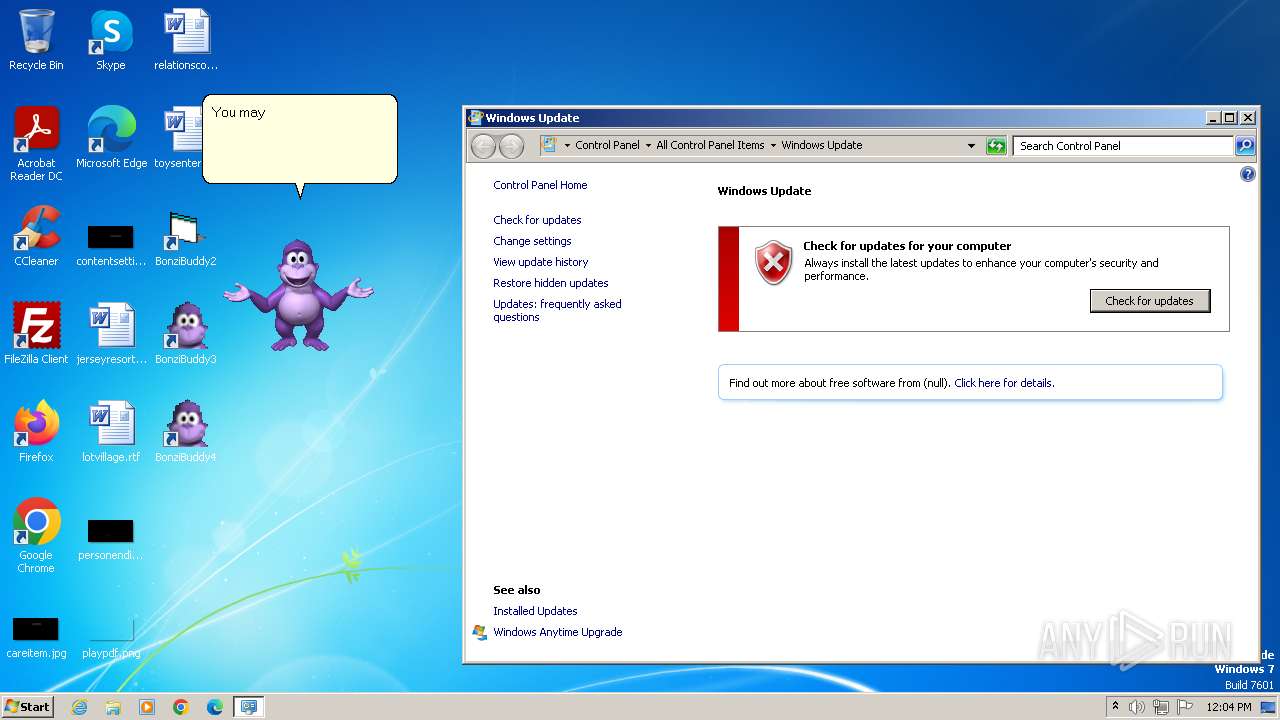Open Windows Media Player taskbar icon
This screenshot has height=720, width=1280.
tap(147, 707)
